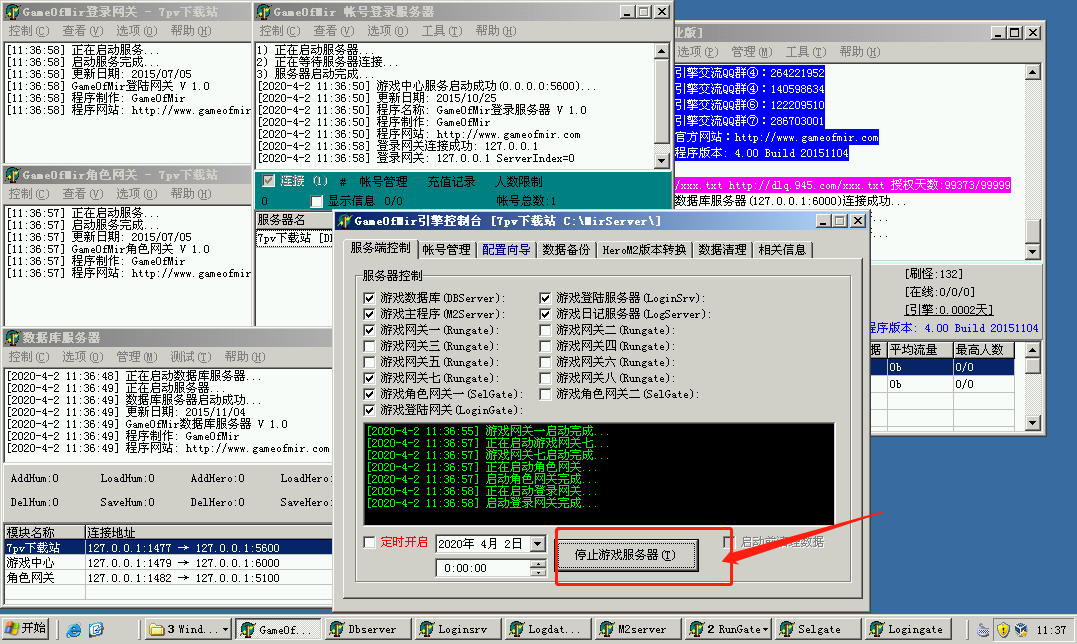Toggle 游戏网关一 (Rungate) checkbox
The width and height of the screenshot is (1077, 644).
tap(370, 330)
